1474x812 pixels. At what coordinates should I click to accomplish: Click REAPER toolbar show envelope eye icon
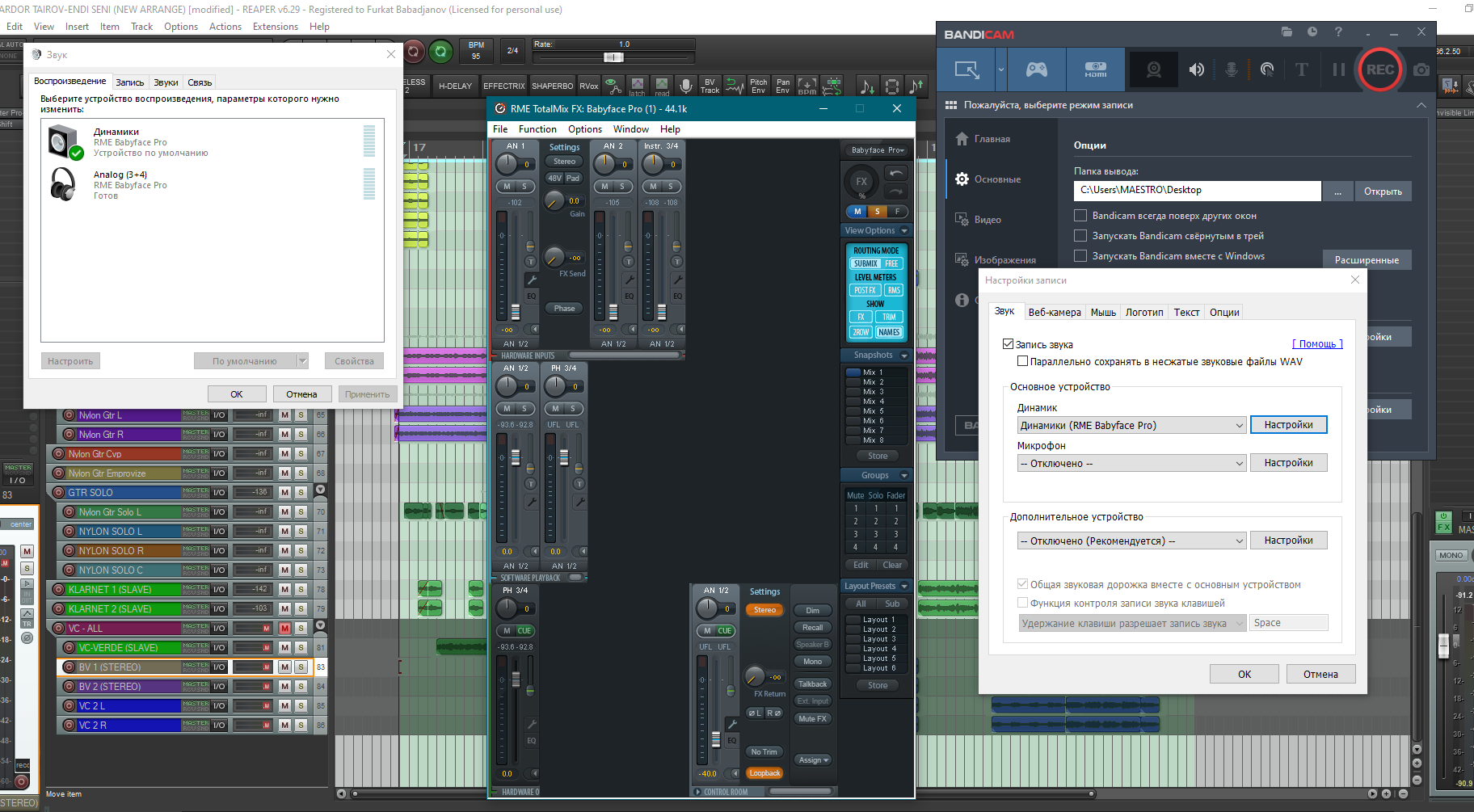(613, 86)
